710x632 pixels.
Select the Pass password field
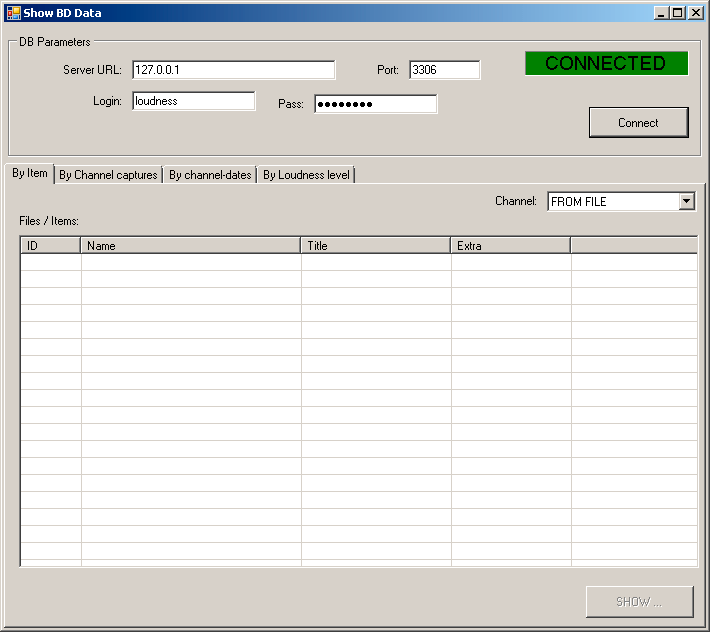pyautogui.click(x=376, y=104)
